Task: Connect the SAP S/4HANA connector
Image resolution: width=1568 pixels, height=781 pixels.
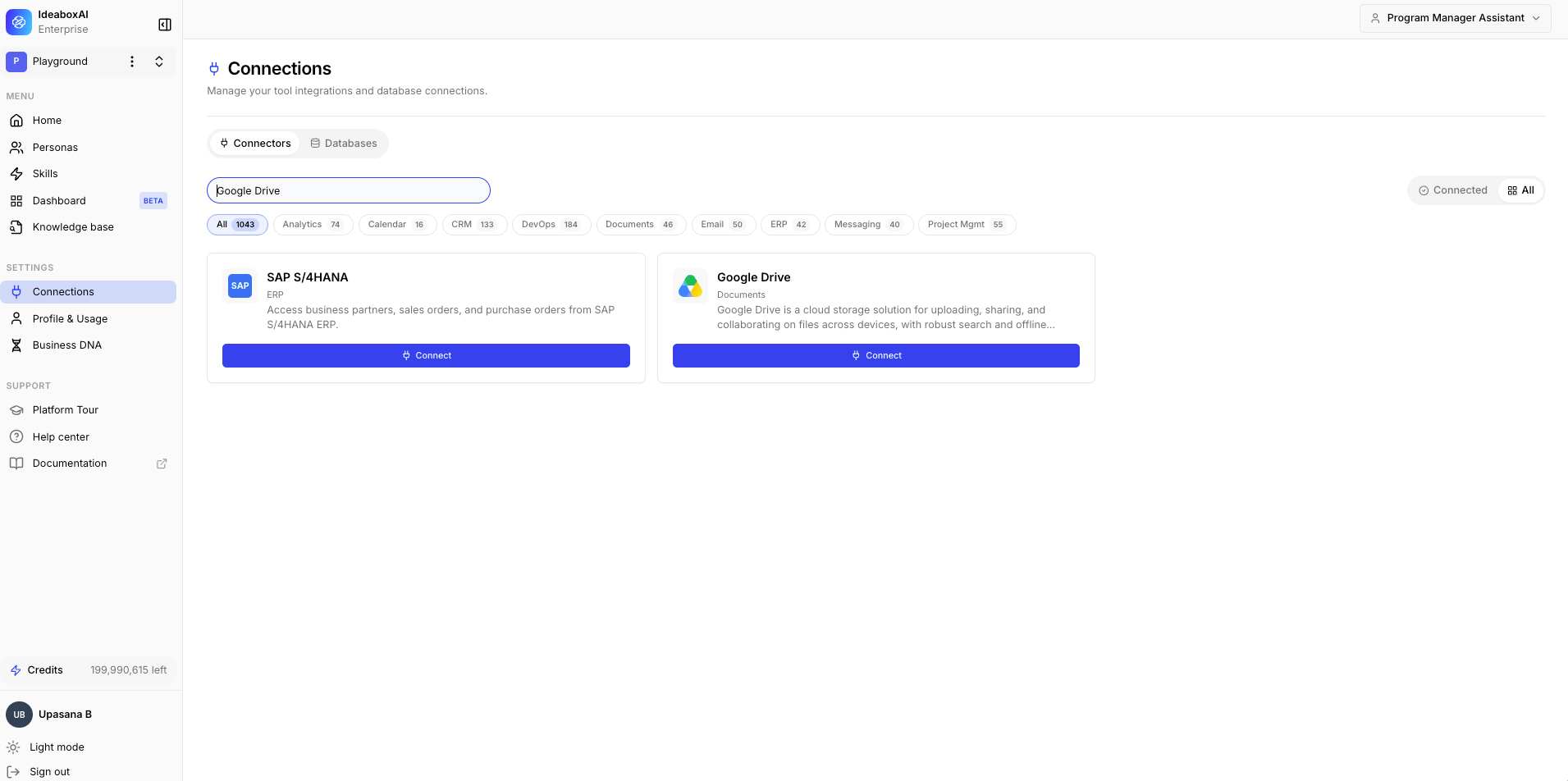Action: [x=426, y=356]
